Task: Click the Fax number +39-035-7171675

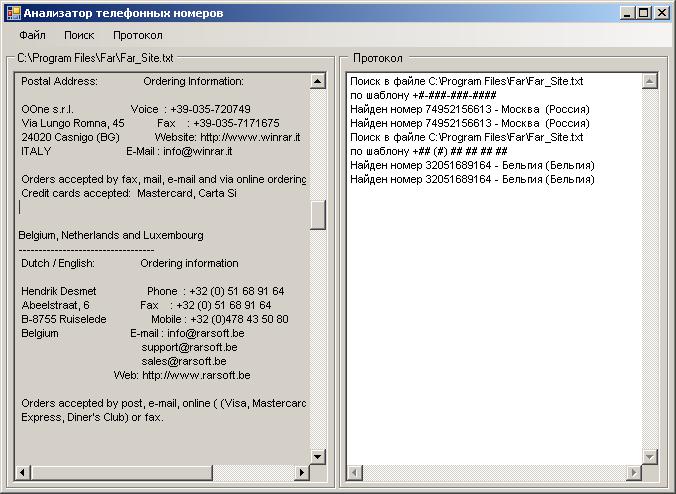Action: click(236, 123)
